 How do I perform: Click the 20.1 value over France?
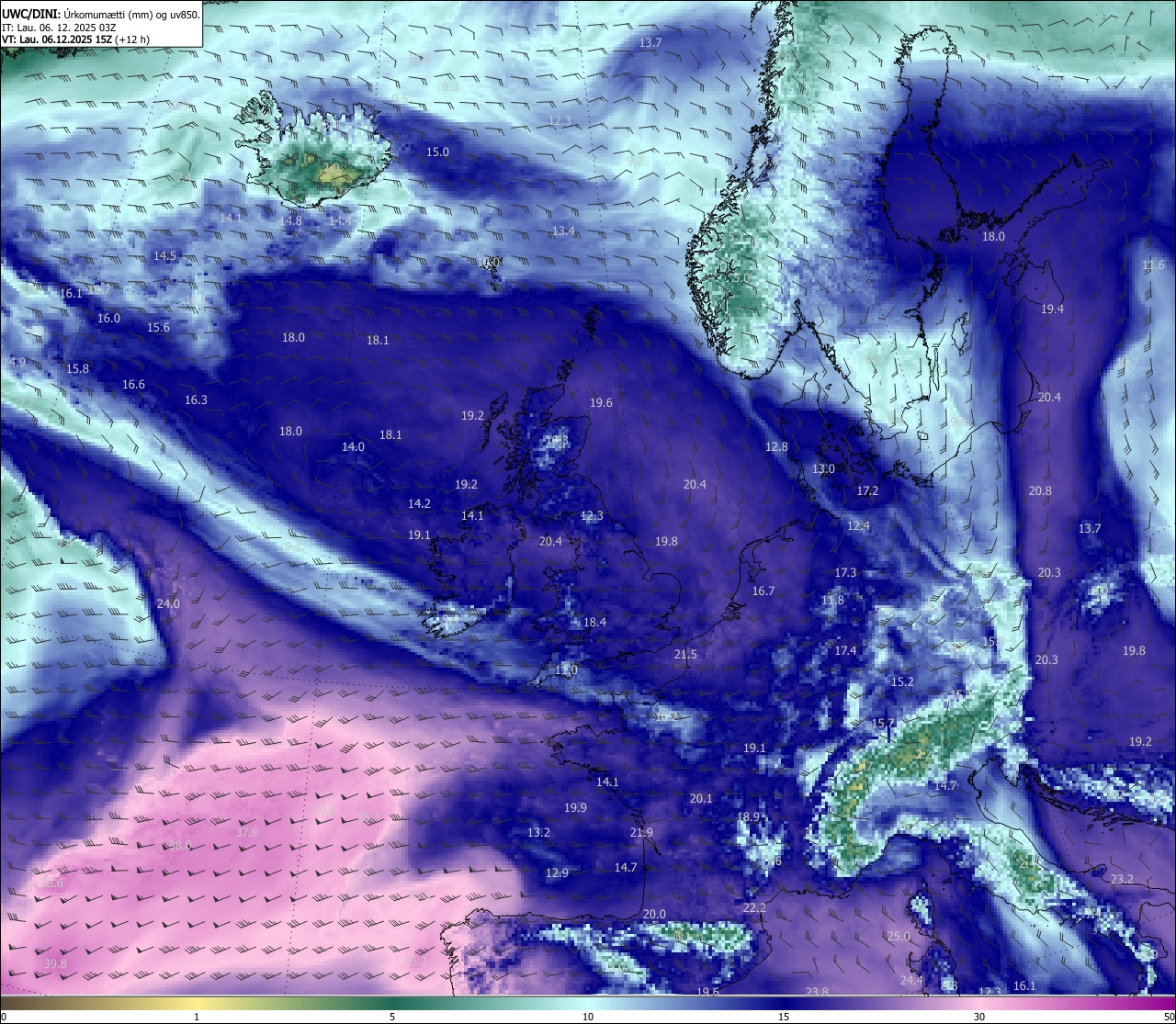point(701,799)
